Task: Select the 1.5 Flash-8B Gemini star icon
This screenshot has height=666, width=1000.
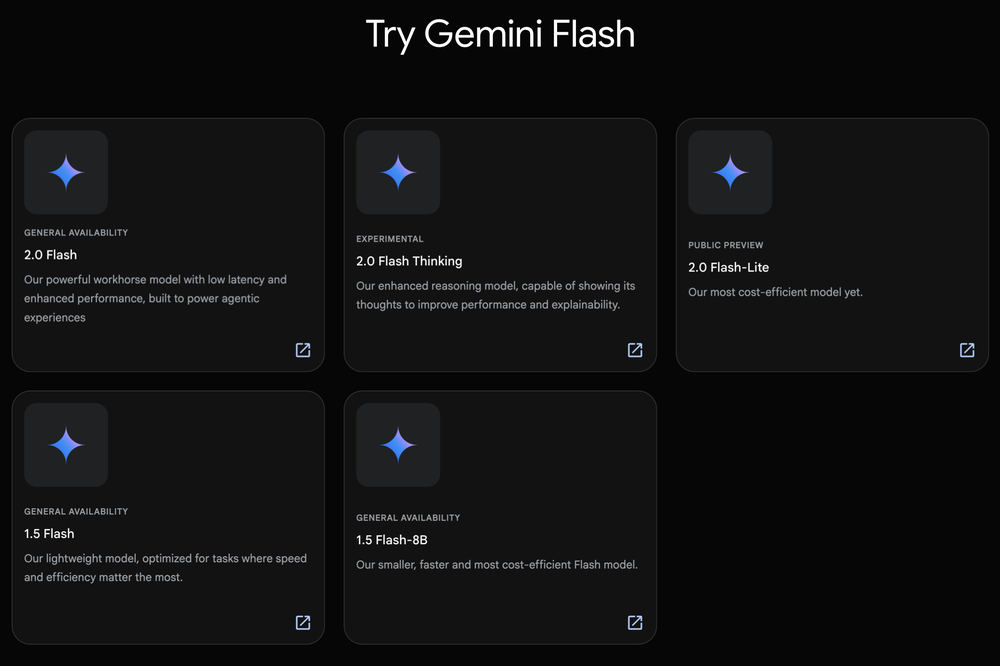Action: click(x=398, y=445)
